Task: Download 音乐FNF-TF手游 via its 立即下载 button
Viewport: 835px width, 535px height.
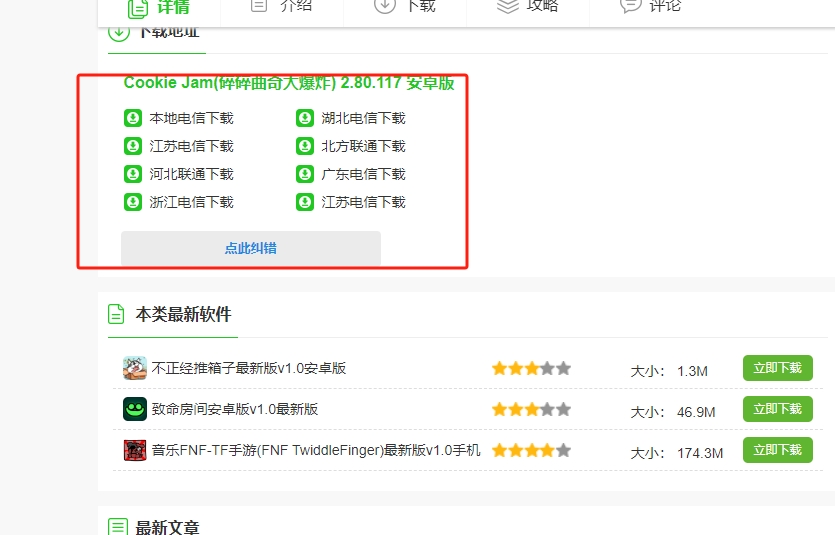Action: (777, 450)
